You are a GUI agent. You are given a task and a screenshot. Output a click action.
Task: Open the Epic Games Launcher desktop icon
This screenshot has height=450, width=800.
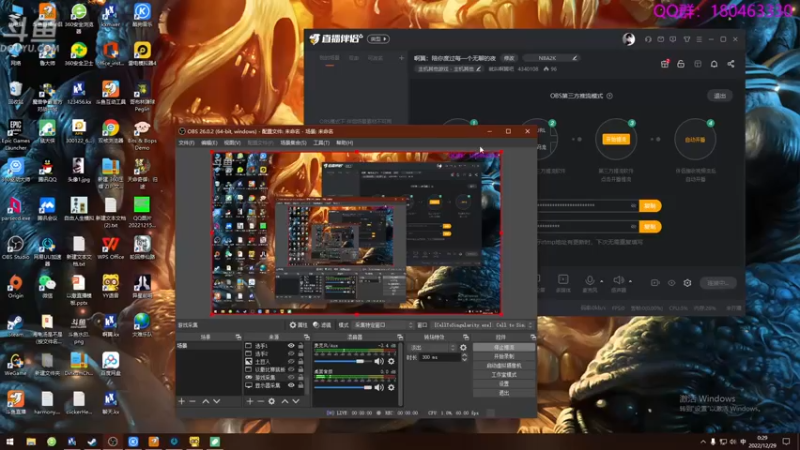pos(15,135)
